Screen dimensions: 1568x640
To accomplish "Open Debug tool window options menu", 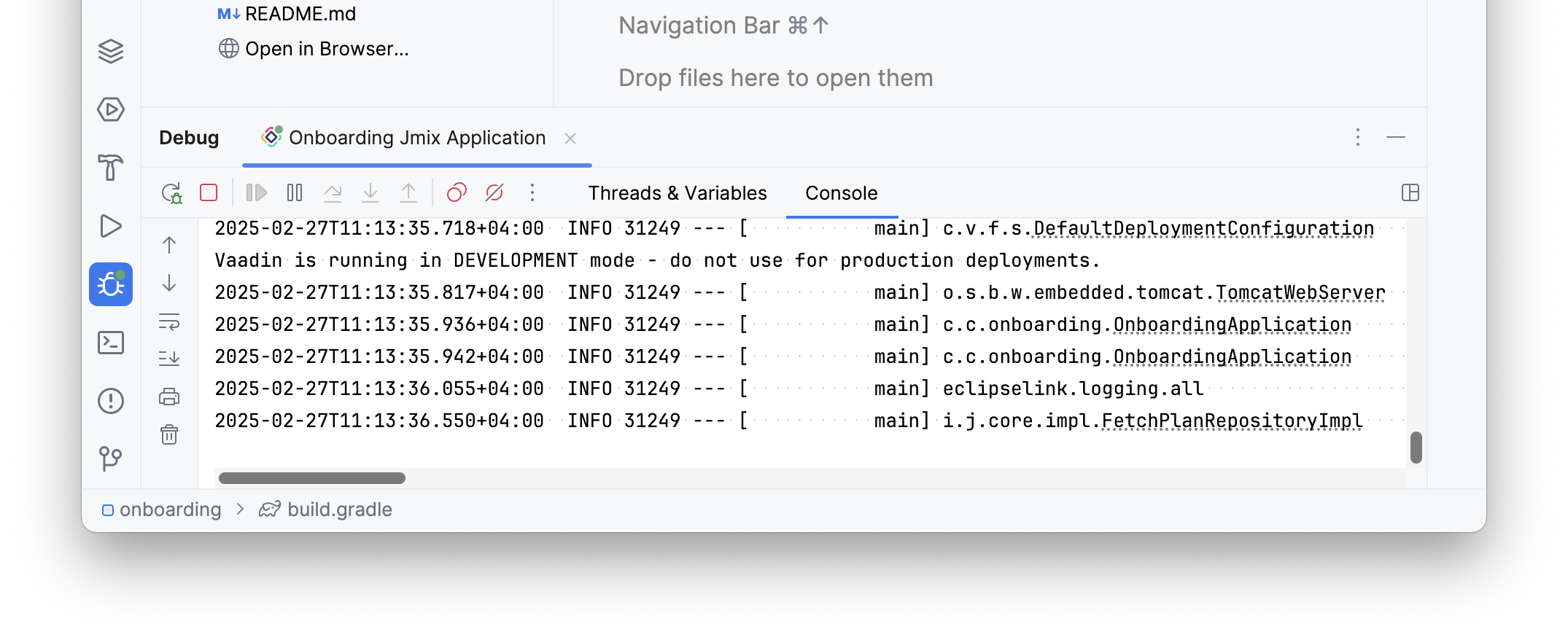I will 1357,138.
